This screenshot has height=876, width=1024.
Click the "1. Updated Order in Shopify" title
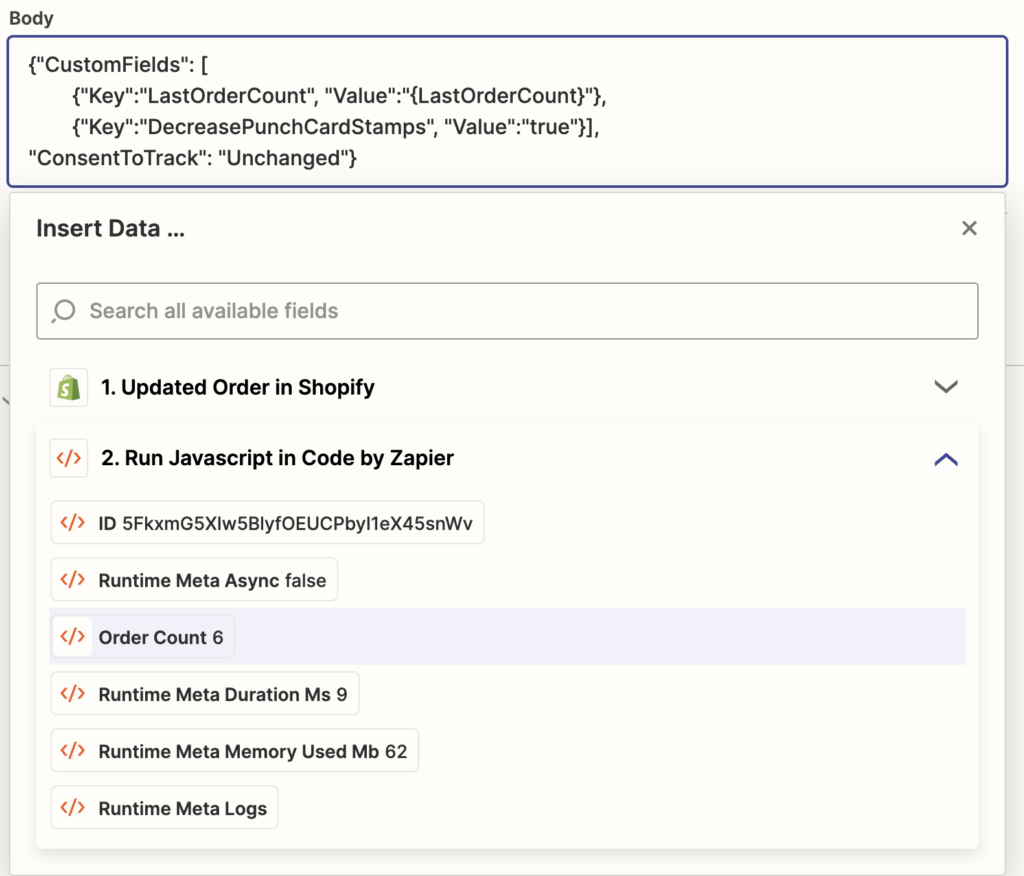click(238, 387)
